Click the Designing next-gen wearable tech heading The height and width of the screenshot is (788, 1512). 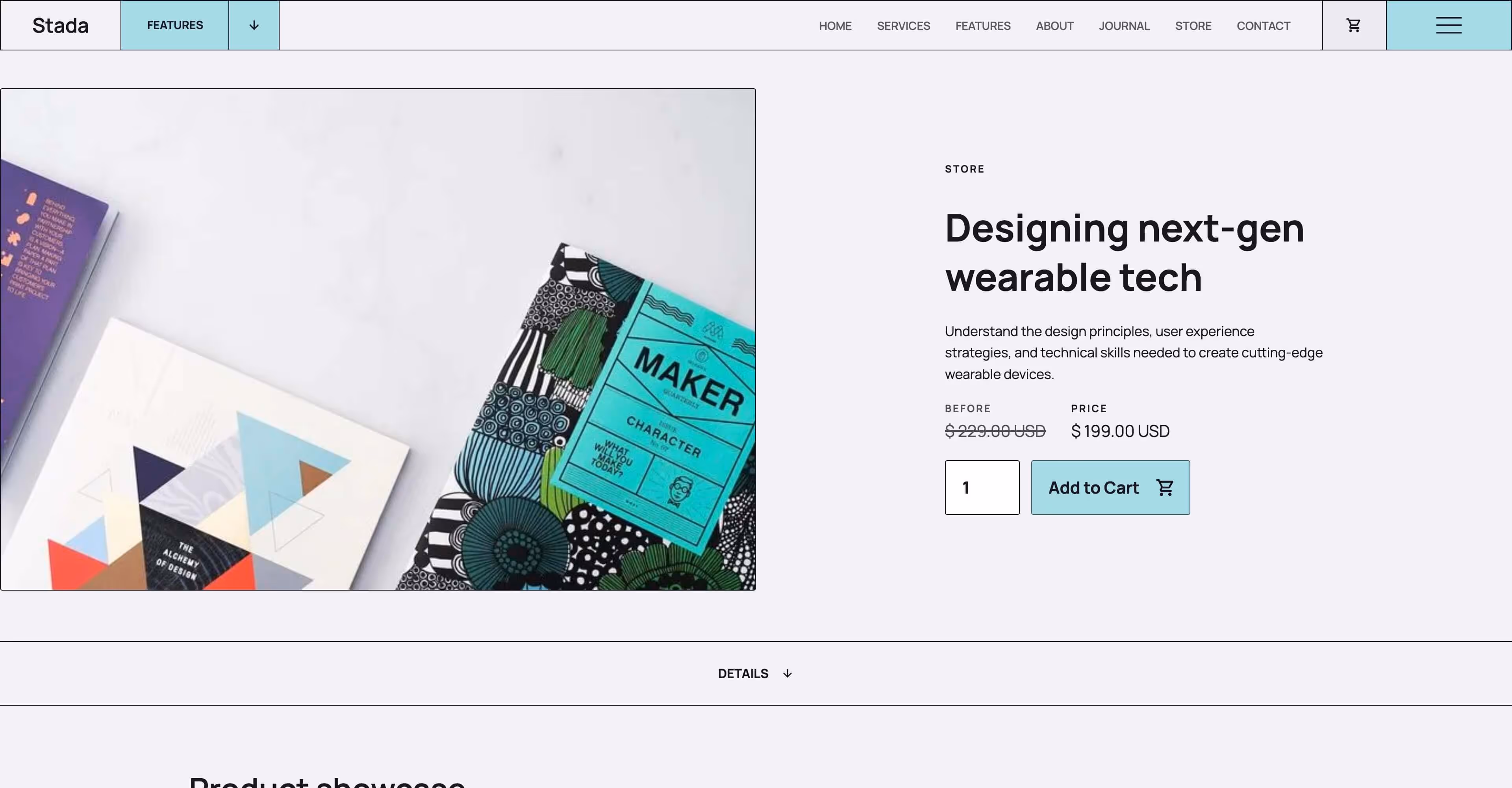coord(1125,252)
